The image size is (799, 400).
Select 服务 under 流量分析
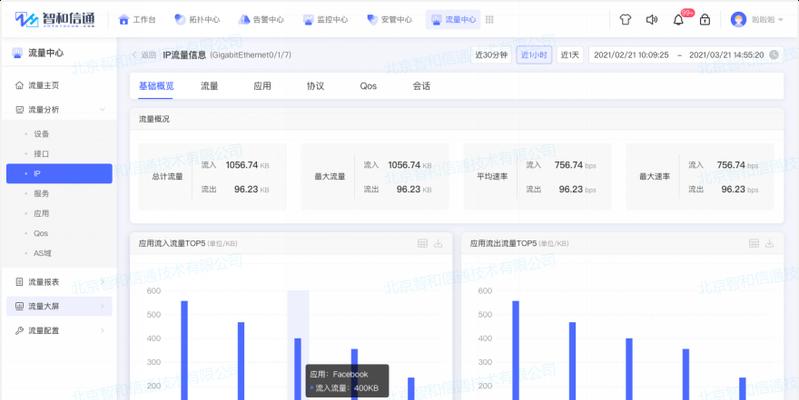(x=41, y=194)
